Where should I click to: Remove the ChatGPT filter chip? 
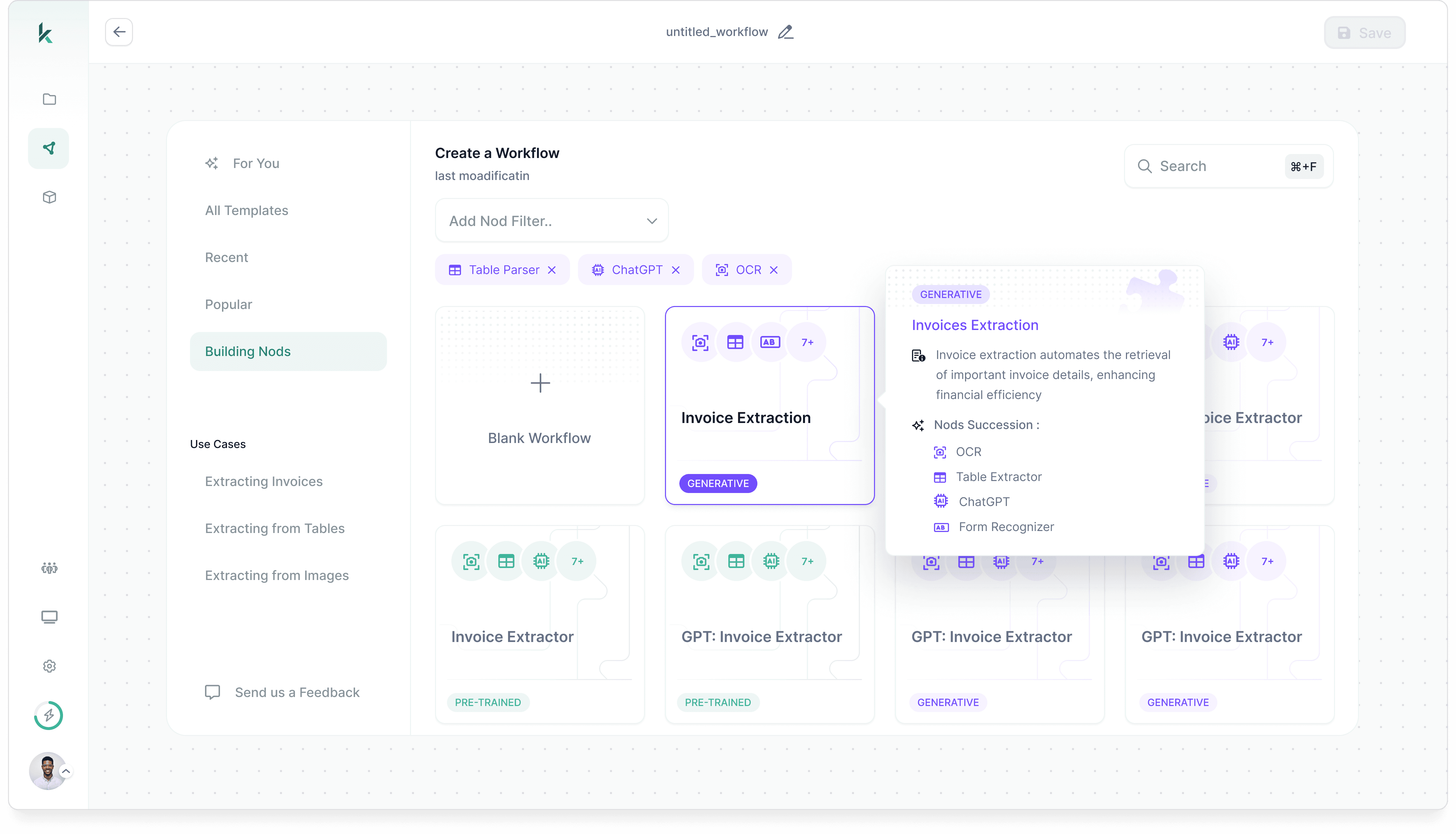point(676,270)
